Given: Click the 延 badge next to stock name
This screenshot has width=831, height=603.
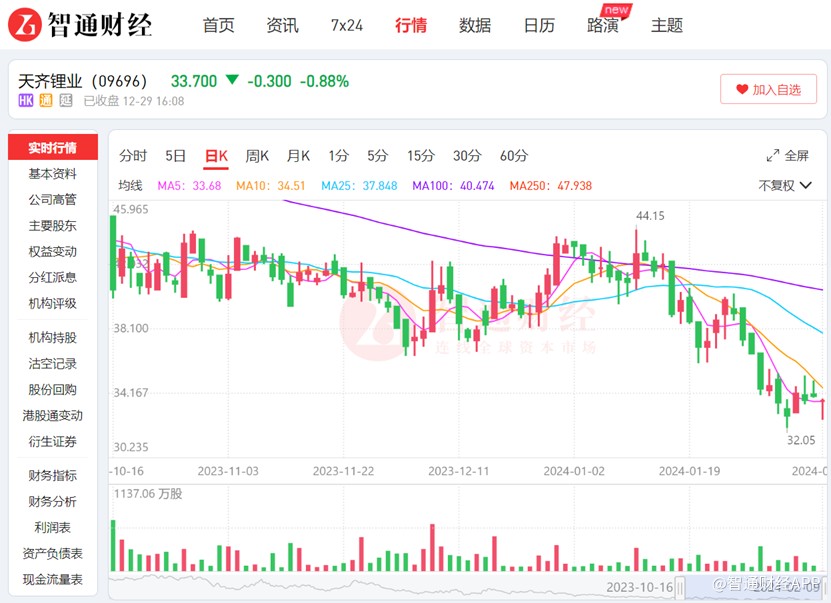Looking at the screenshot, I should point(67,100).
